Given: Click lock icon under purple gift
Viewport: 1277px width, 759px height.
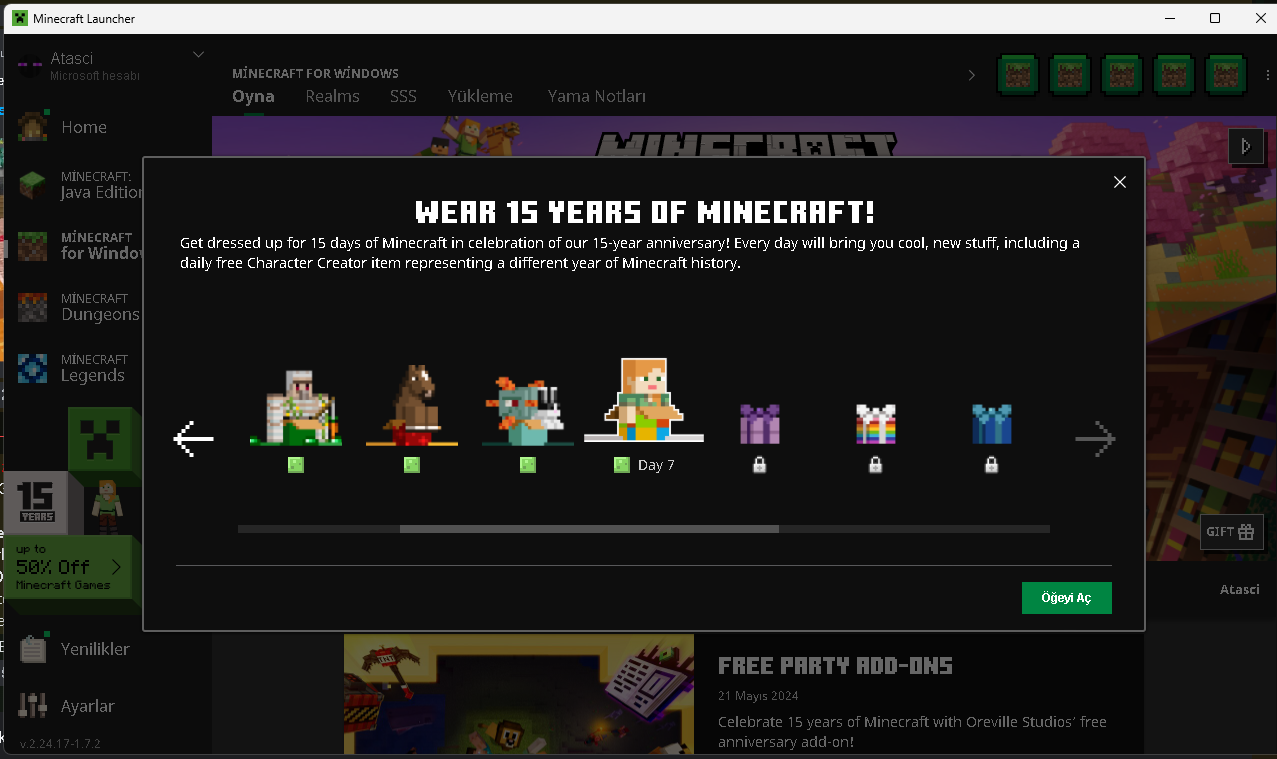Looking at the screenshot, I should pyautogui.click(x=760, y=465).
